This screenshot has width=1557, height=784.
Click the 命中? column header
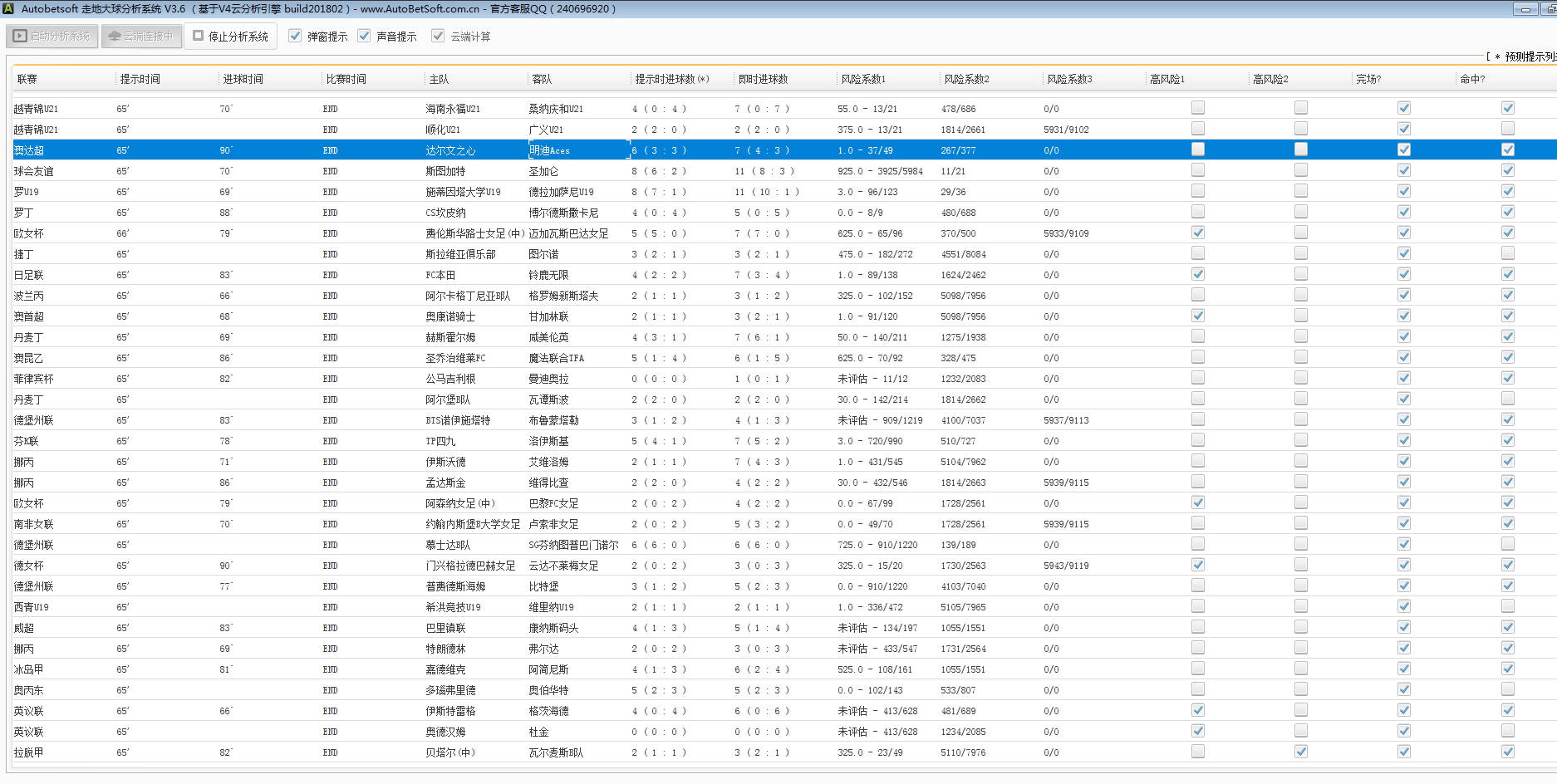click(x=1472, y=79)
